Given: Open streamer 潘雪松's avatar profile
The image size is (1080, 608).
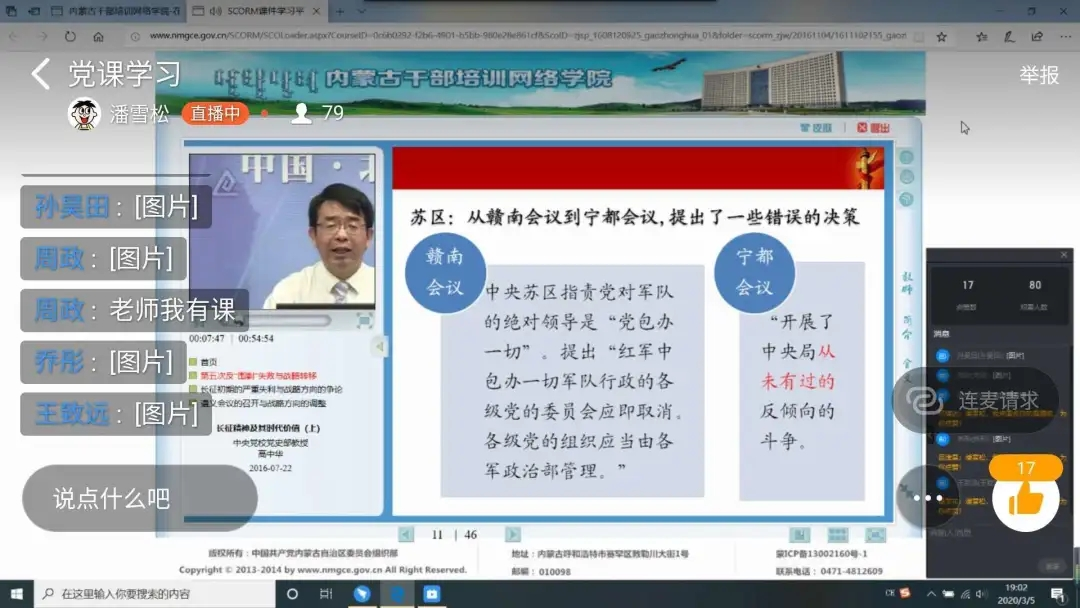Looking at the screenshot, I should [x=84, y=114].
